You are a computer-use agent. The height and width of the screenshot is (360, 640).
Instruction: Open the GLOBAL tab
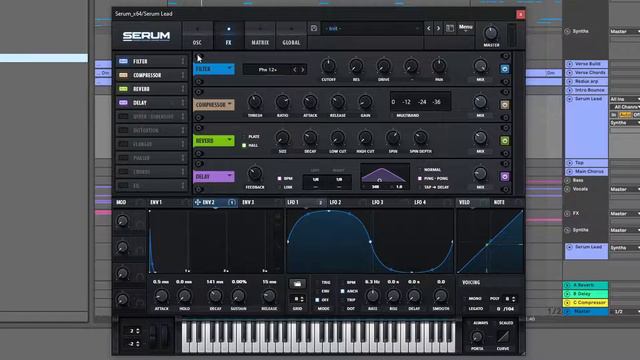point(291,36)
